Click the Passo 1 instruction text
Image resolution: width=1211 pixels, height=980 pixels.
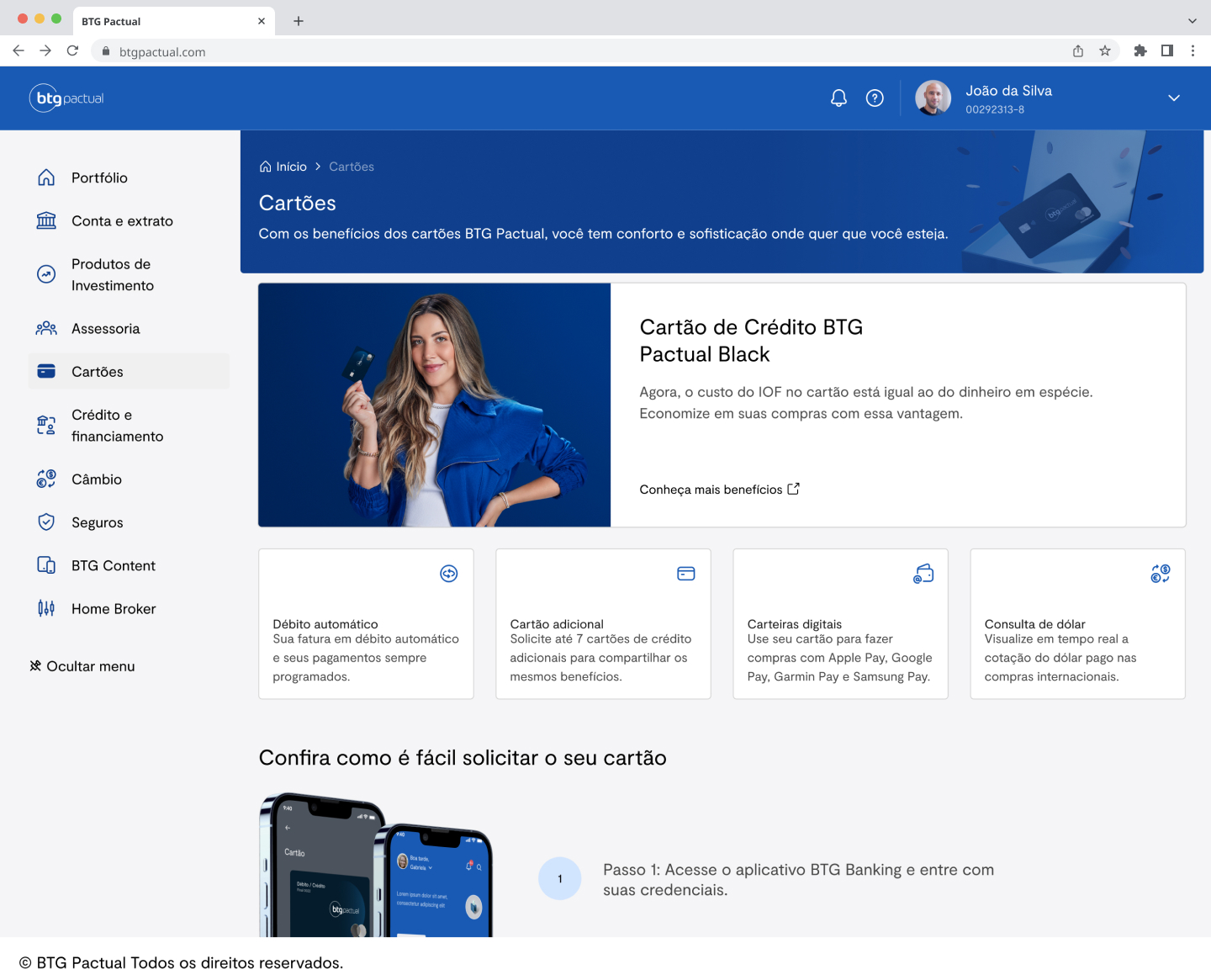click(798, 880)
